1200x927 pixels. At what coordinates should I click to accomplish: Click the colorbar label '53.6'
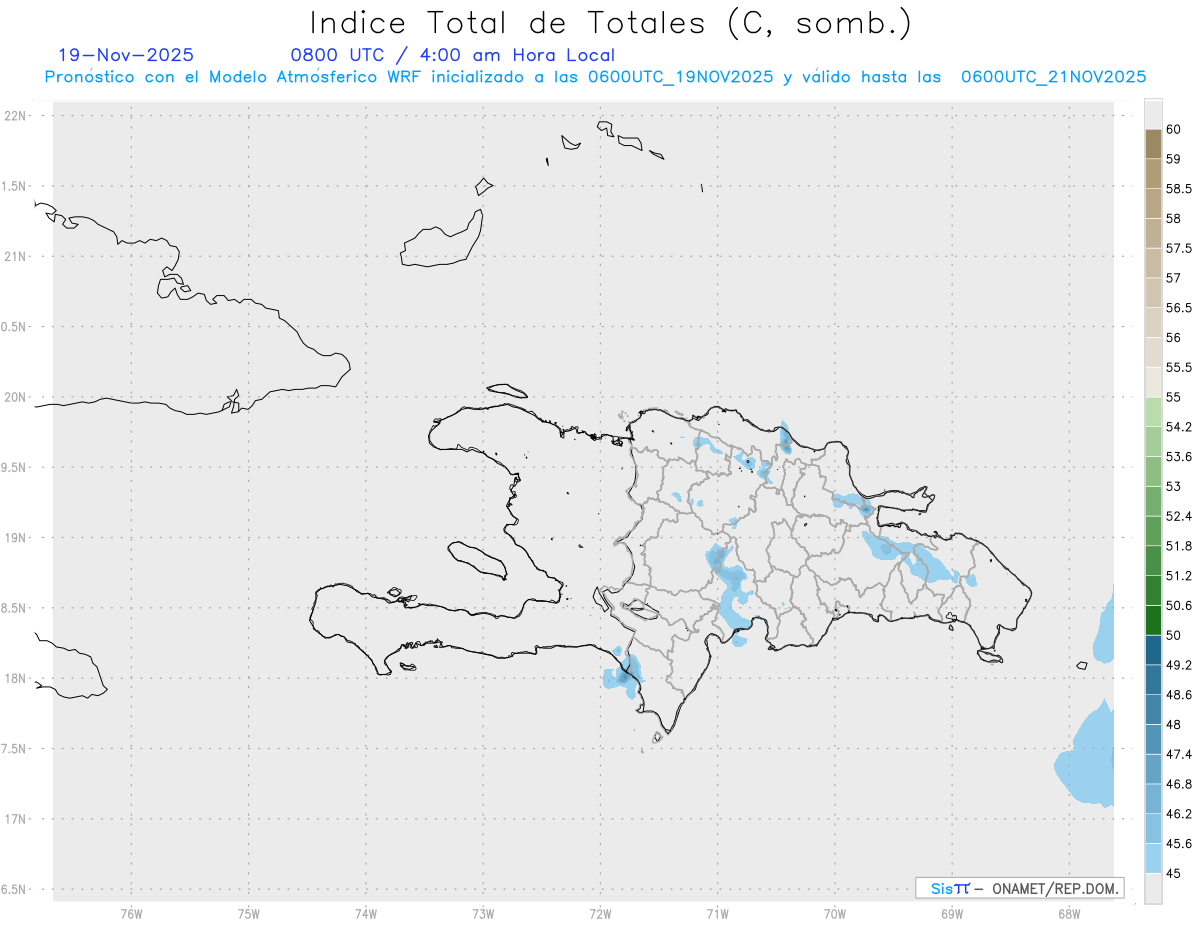tap(1179, 456)
